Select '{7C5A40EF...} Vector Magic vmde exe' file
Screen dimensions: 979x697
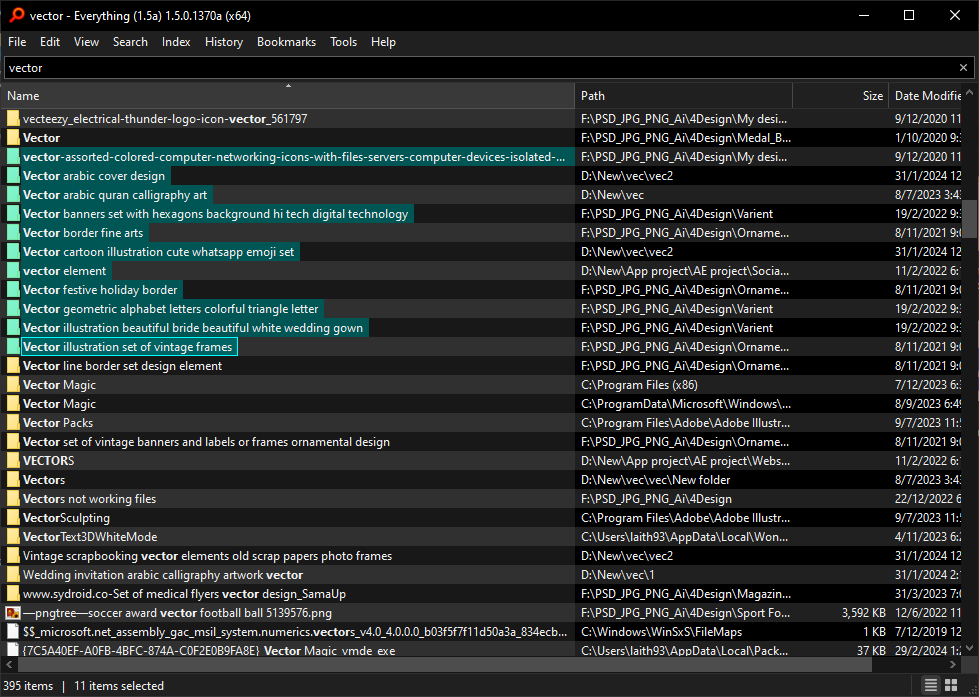[209, 651]
